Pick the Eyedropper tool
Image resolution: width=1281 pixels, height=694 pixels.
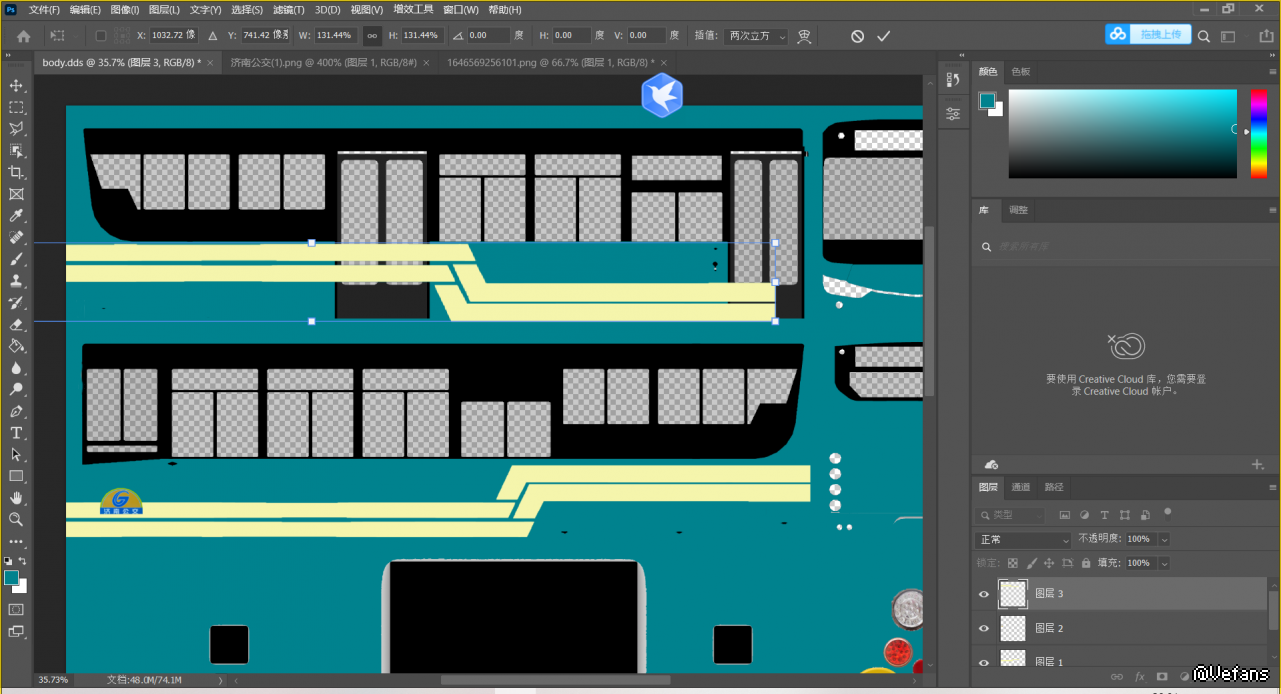[x=16, y=216]
